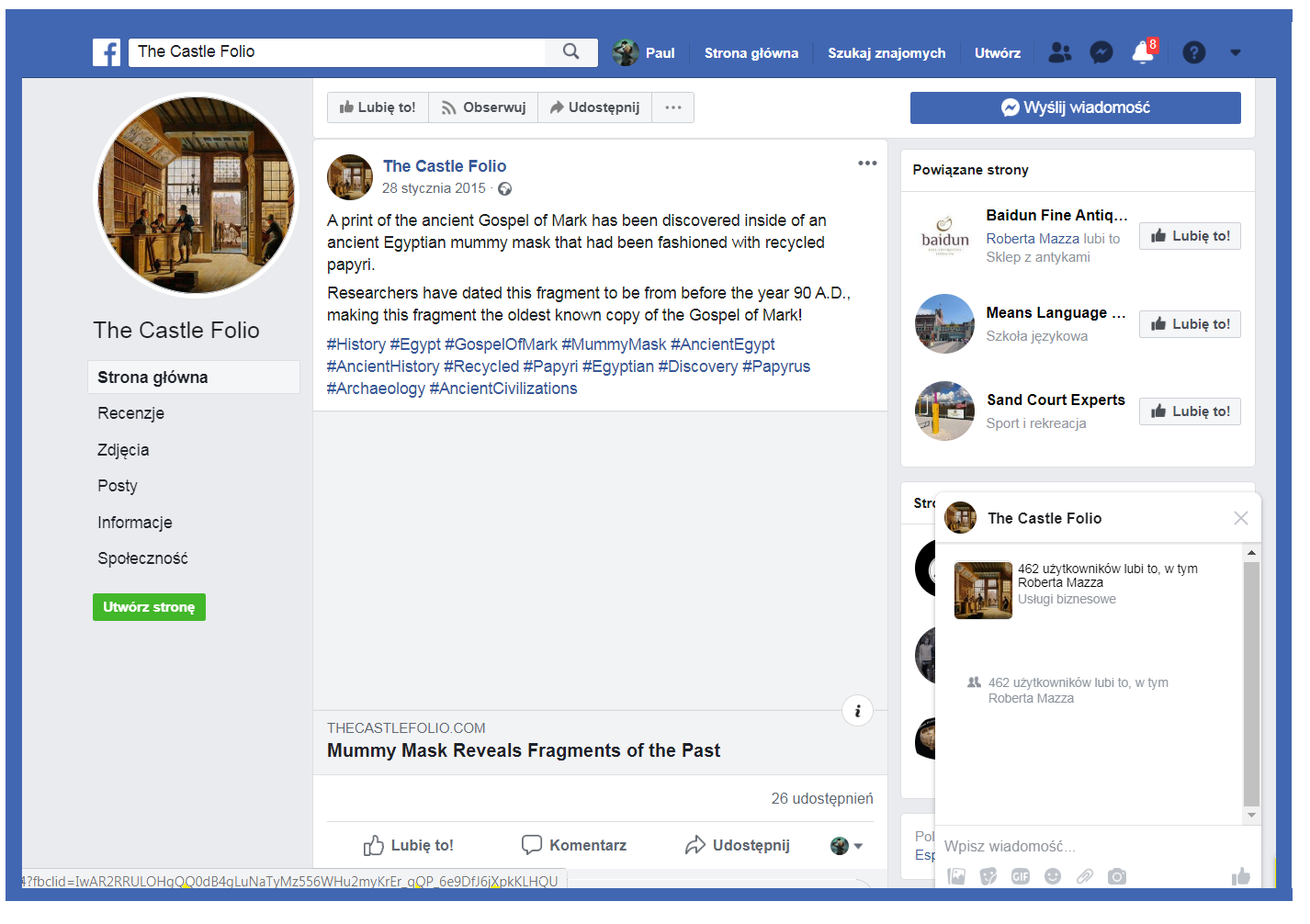The width and height of the screenshot is (1310, 924).
Task: Send a message with Wyślij wiadomość button
Action: pos(1075,107)
